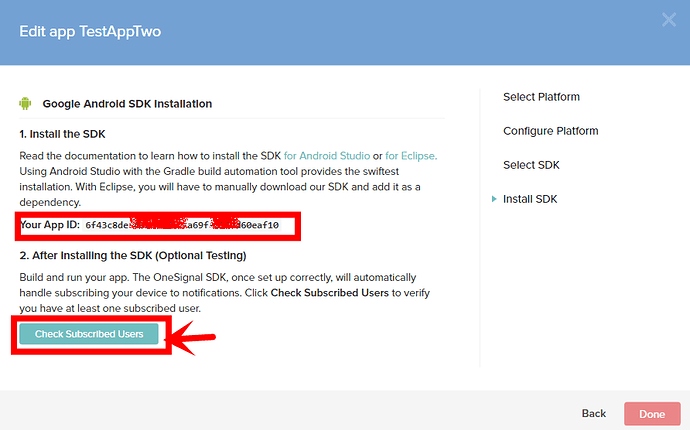
Task: Go to the Select Platform step
Action: coord(541,97)
